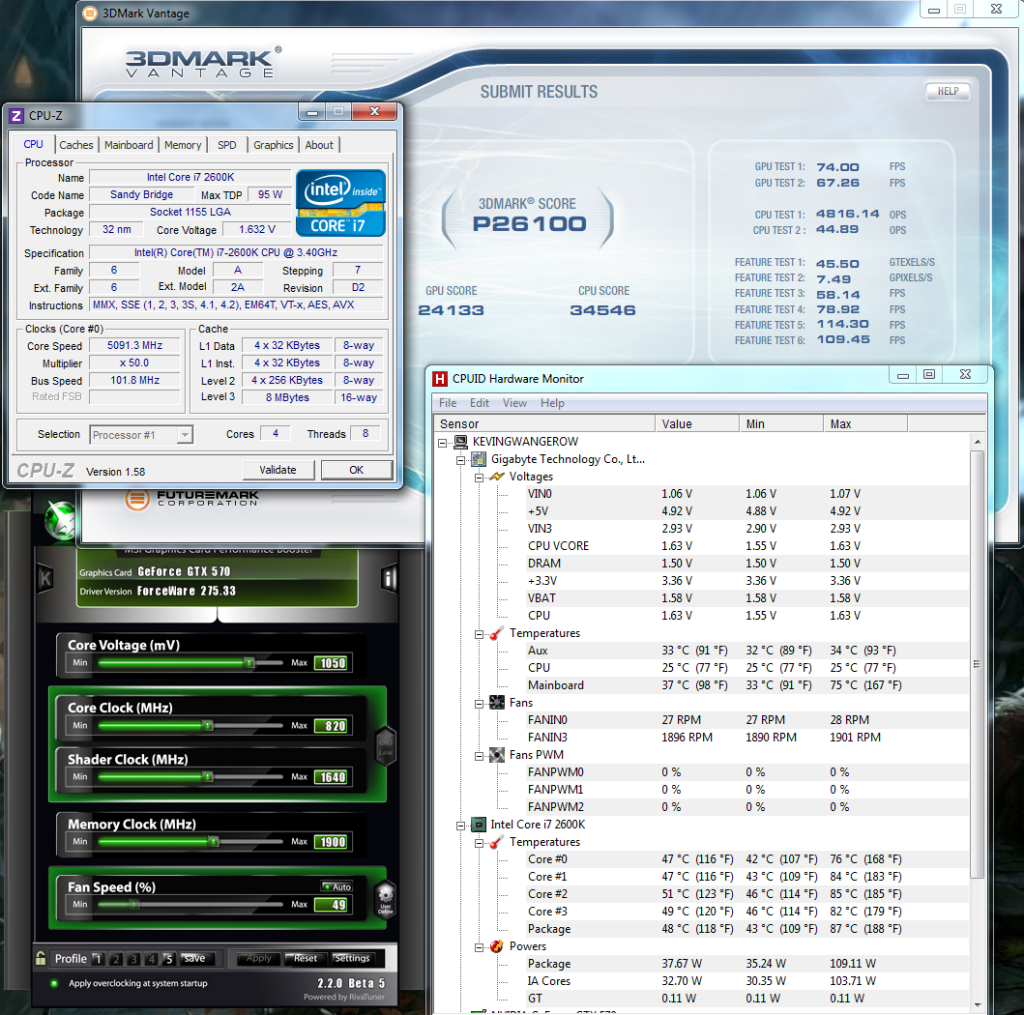Collapse the KEVINGWANGEROW tree node
The height and width of the screenshot is (1015, 1024).
443,443
